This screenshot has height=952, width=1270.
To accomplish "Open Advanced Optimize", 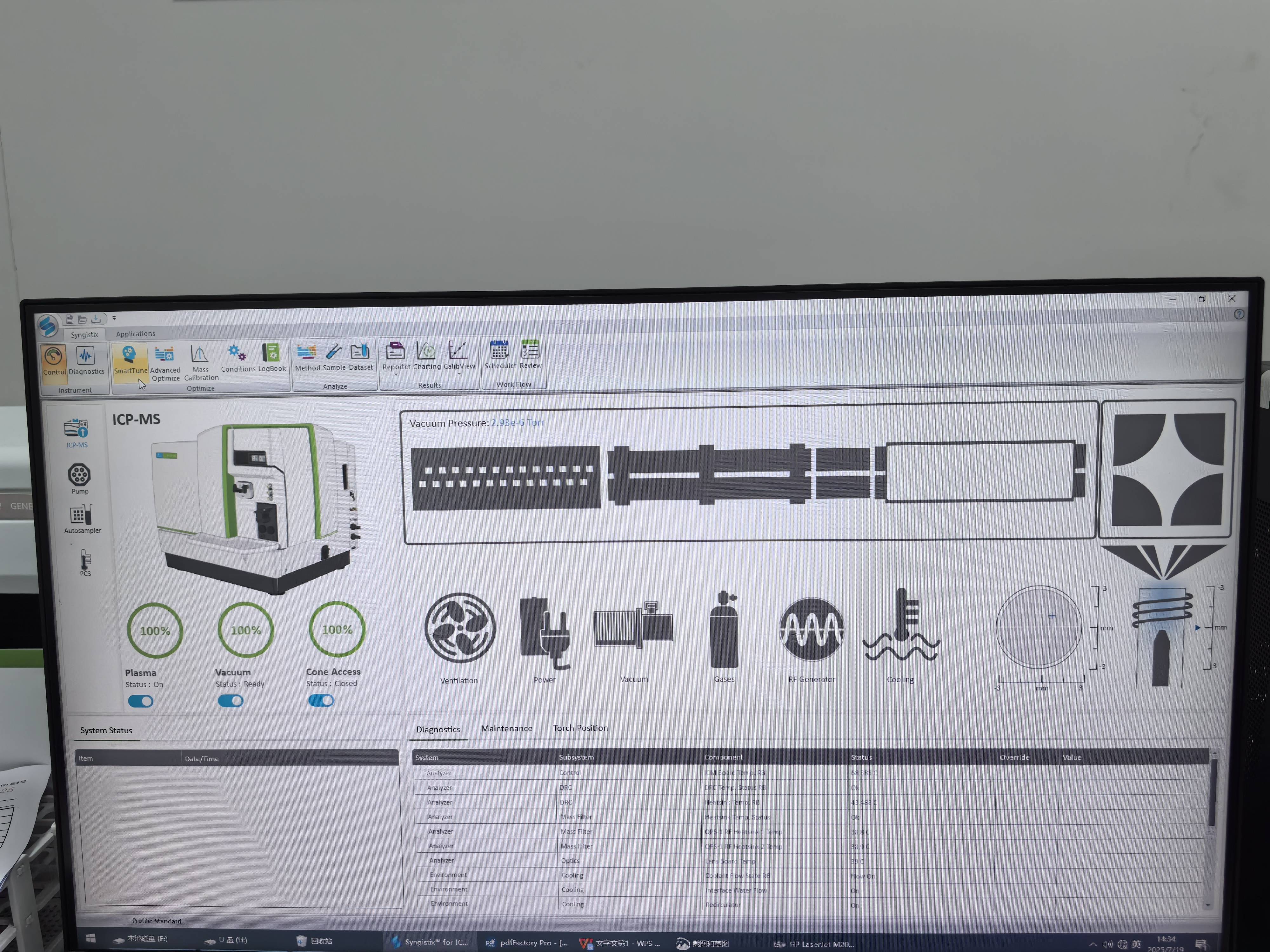I will click(x=165, y=363).
